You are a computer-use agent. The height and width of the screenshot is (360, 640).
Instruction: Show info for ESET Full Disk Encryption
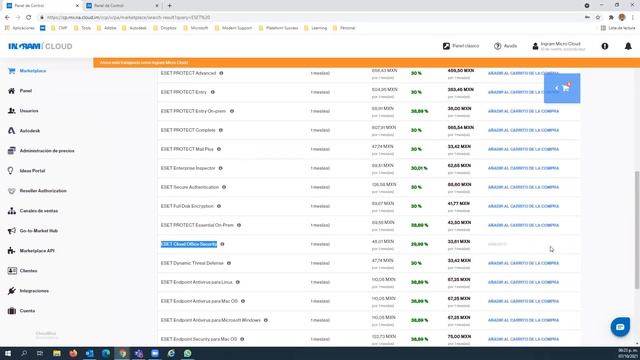pyautogui.click(x=219, y=206)
